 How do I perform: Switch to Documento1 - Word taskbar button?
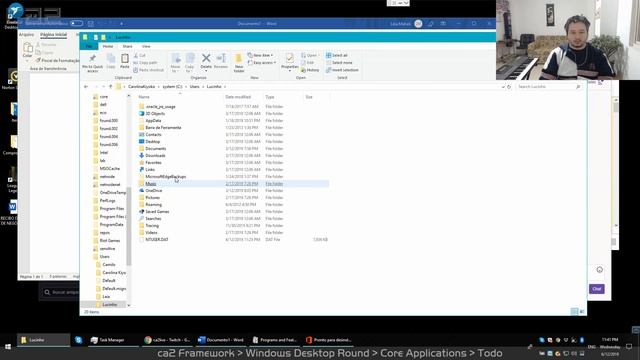pyautogui.click(x=220, y=340)
